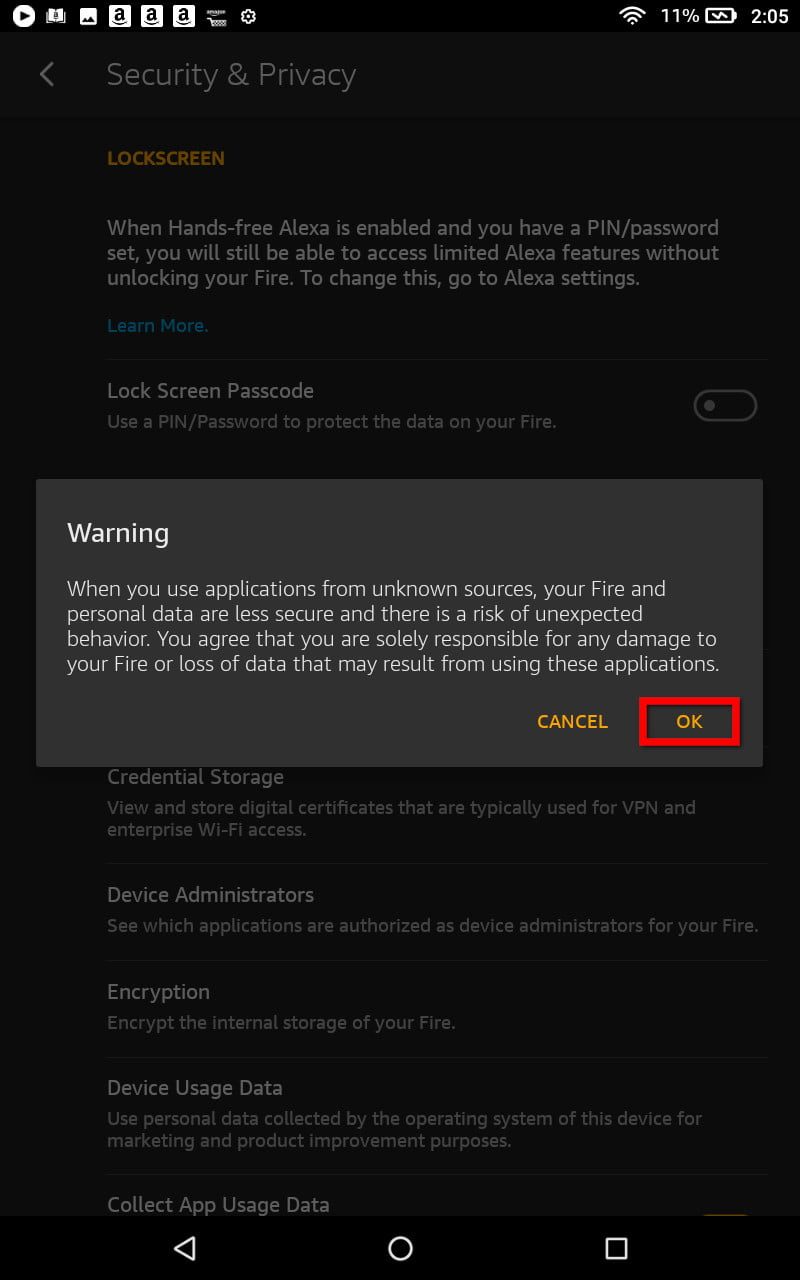
Task: Tap the Amazon cart notification icon
Action: [216, 16]
